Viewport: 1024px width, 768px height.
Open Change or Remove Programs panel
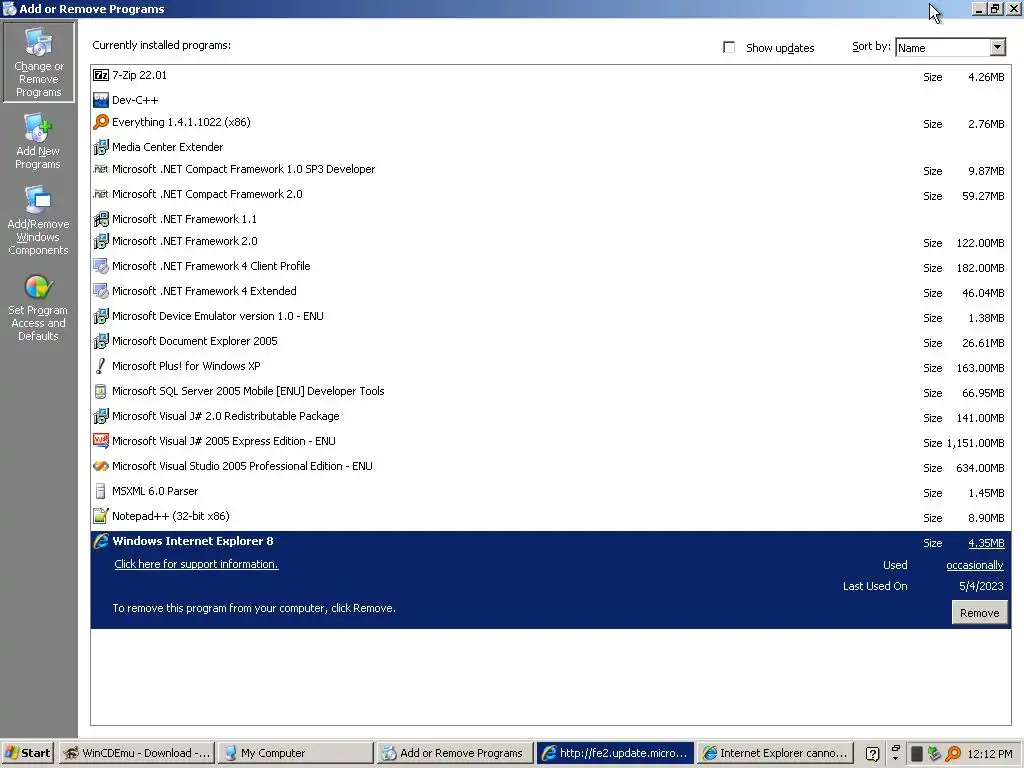point(39,62)
